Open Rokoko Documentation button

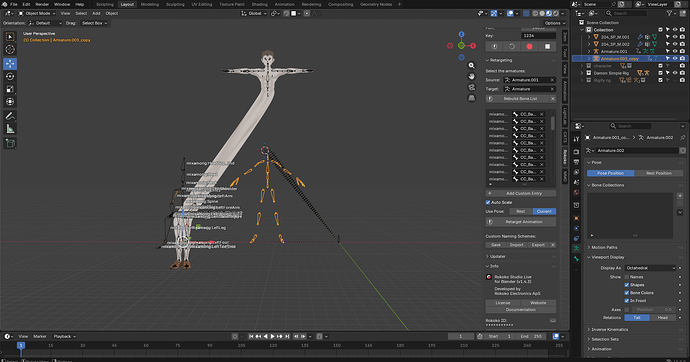(521, 310)
